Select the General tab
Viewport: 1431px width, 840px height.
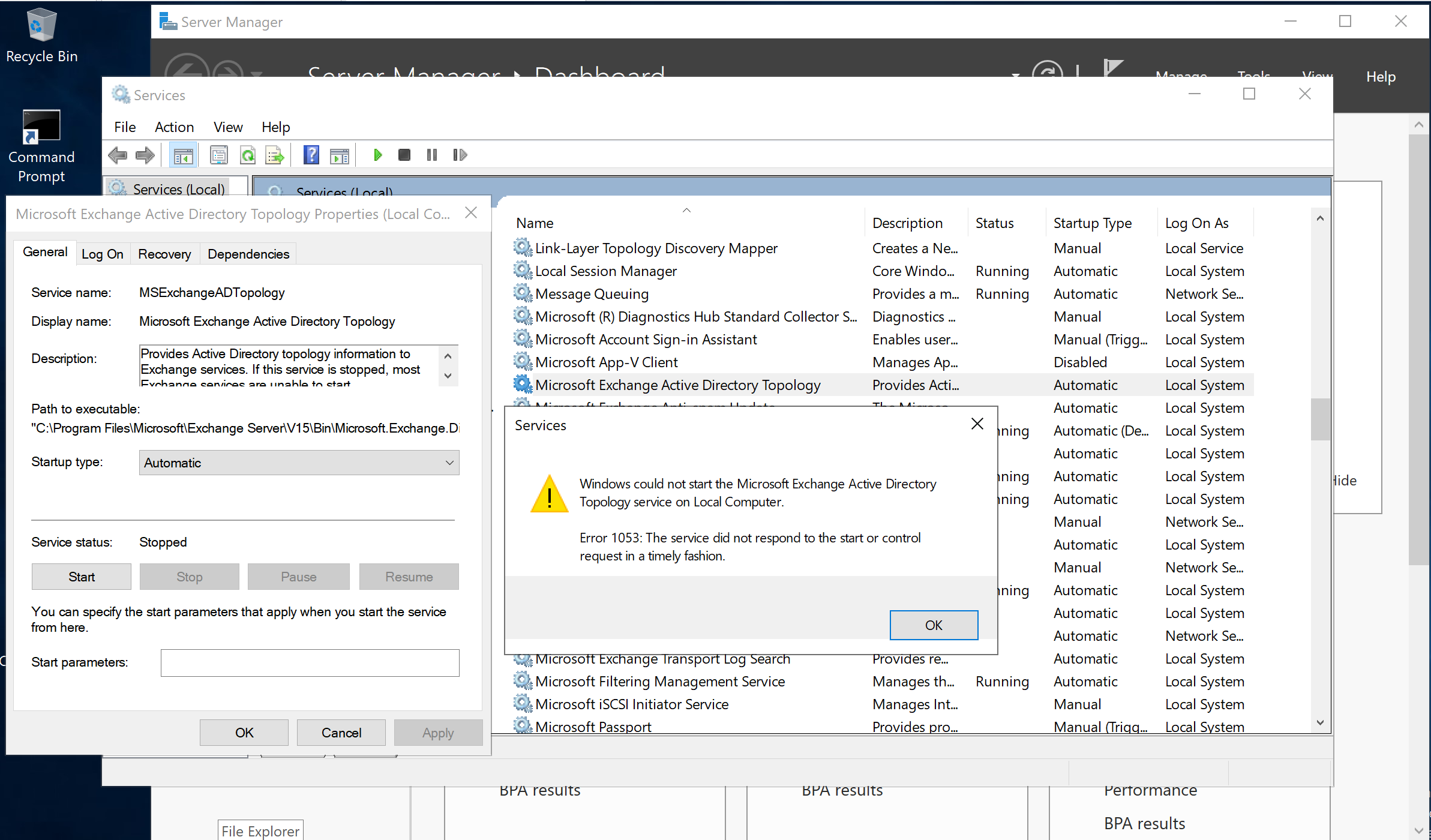(45, 252)
